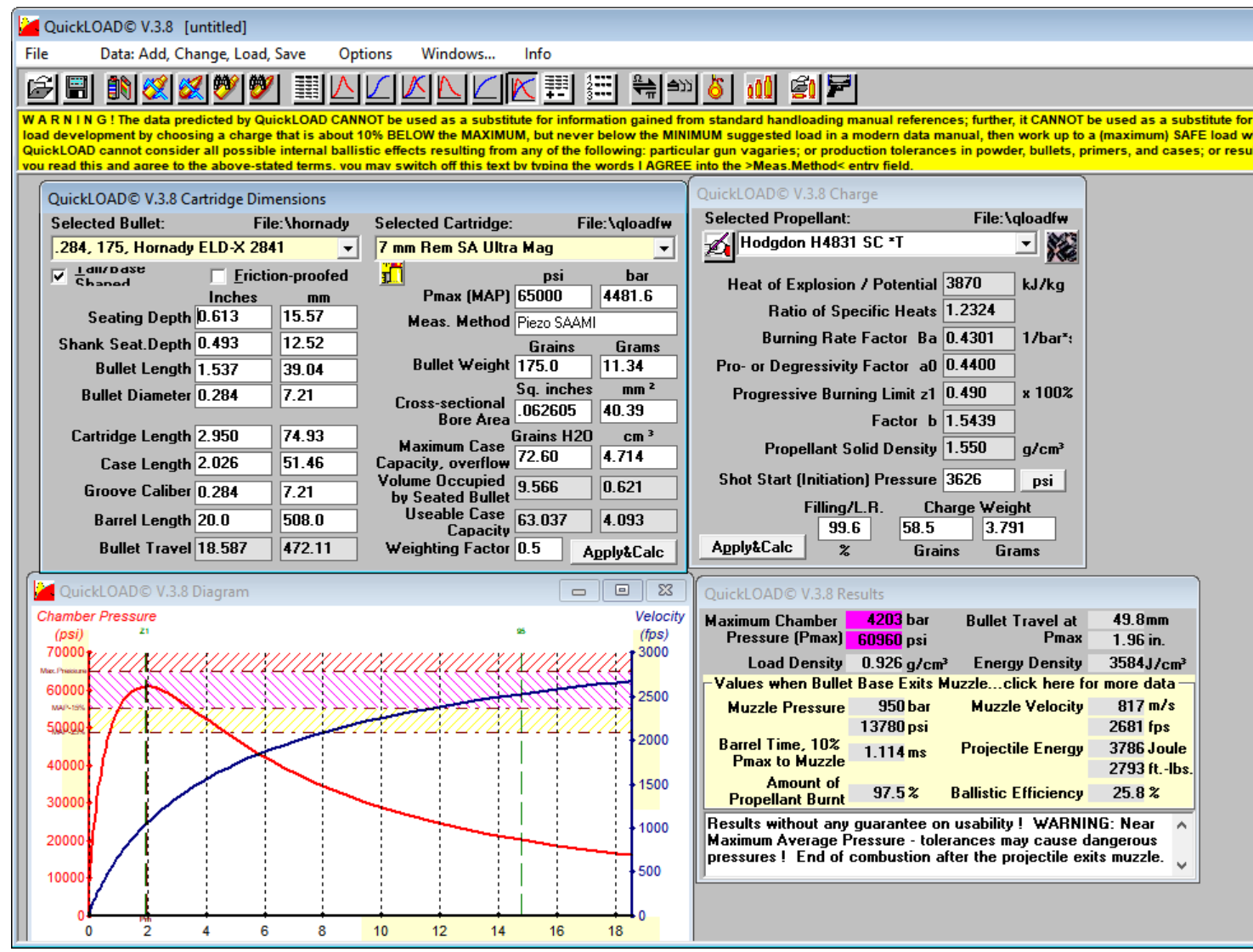Toggle the Friction-proofed checkbox
1253x952 pixels.
tap(218, 276)
